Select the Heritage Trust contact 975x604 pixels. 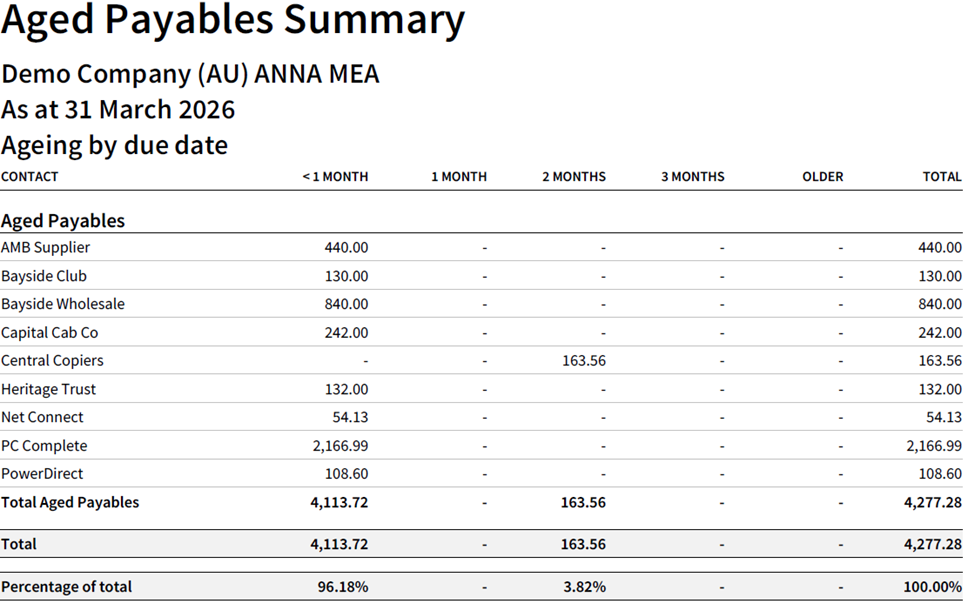tap(49, 389)
